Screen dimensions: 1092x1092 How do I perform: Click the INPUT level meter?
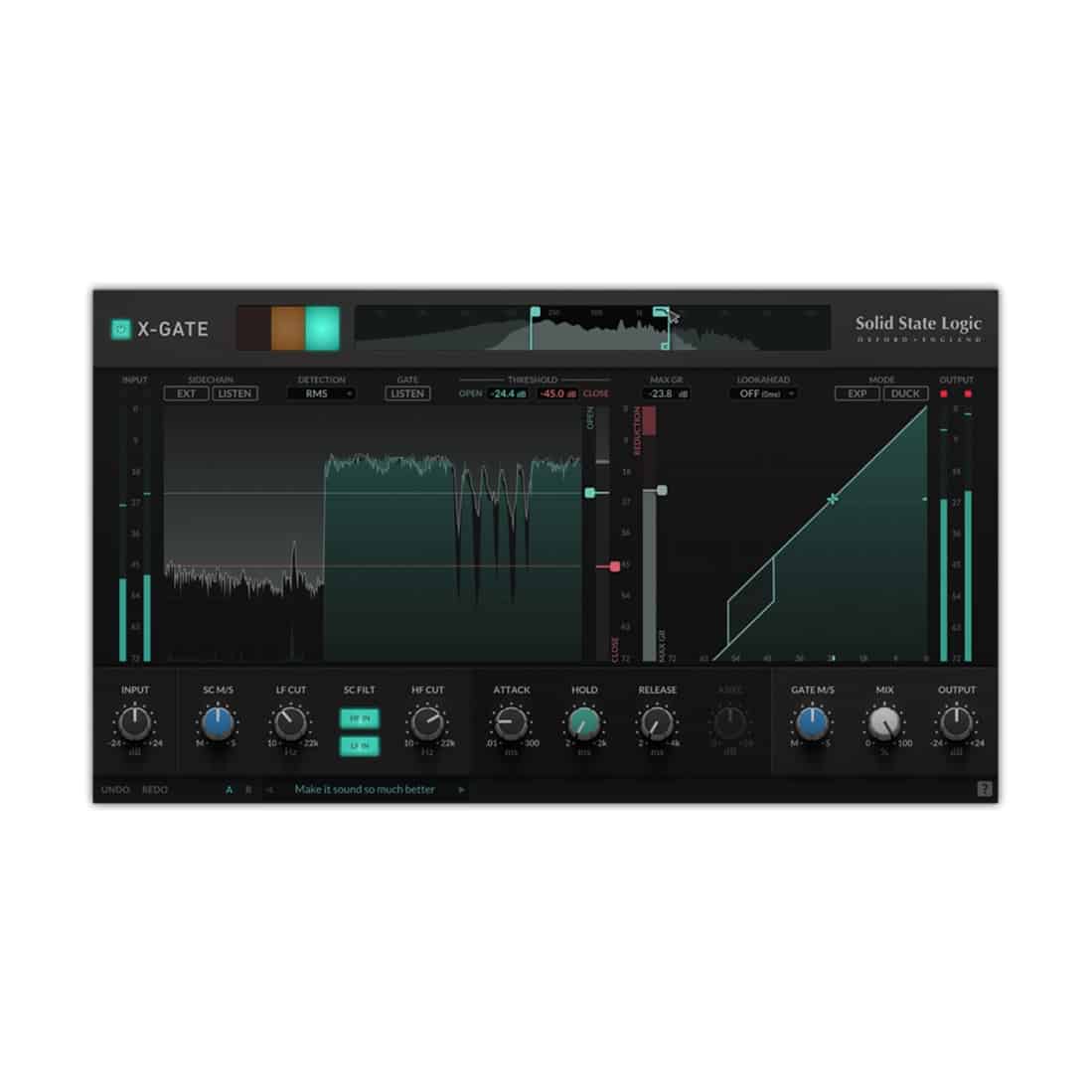[134, 534]
